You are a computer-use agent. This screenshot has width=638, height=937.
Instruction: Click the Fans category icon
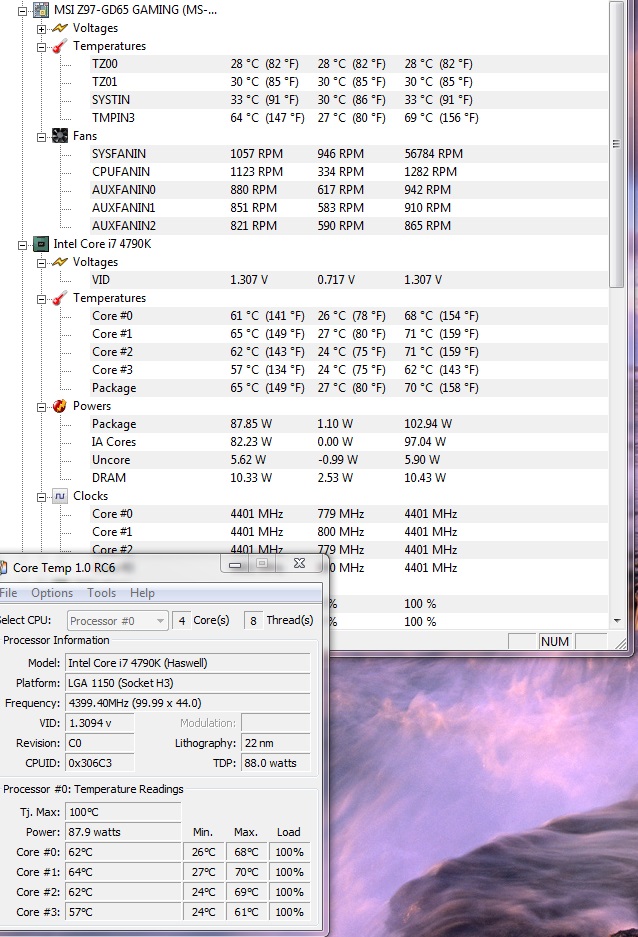pyautogui.click(x=60, y=136)
